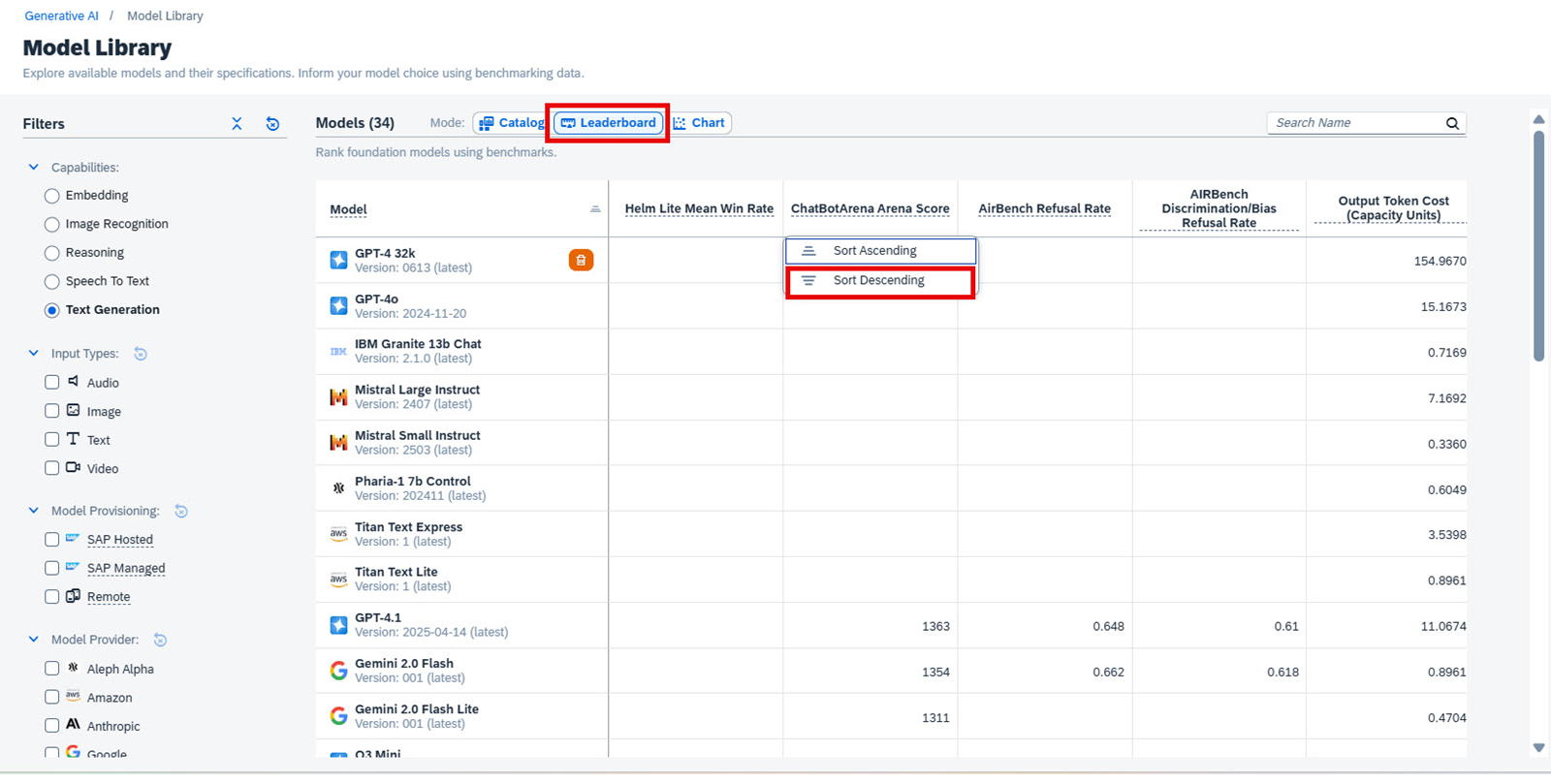Screen dimensions: 1551x784
Task: Tick the Anthropic provider checkbox
Action: tap(52, 726)
